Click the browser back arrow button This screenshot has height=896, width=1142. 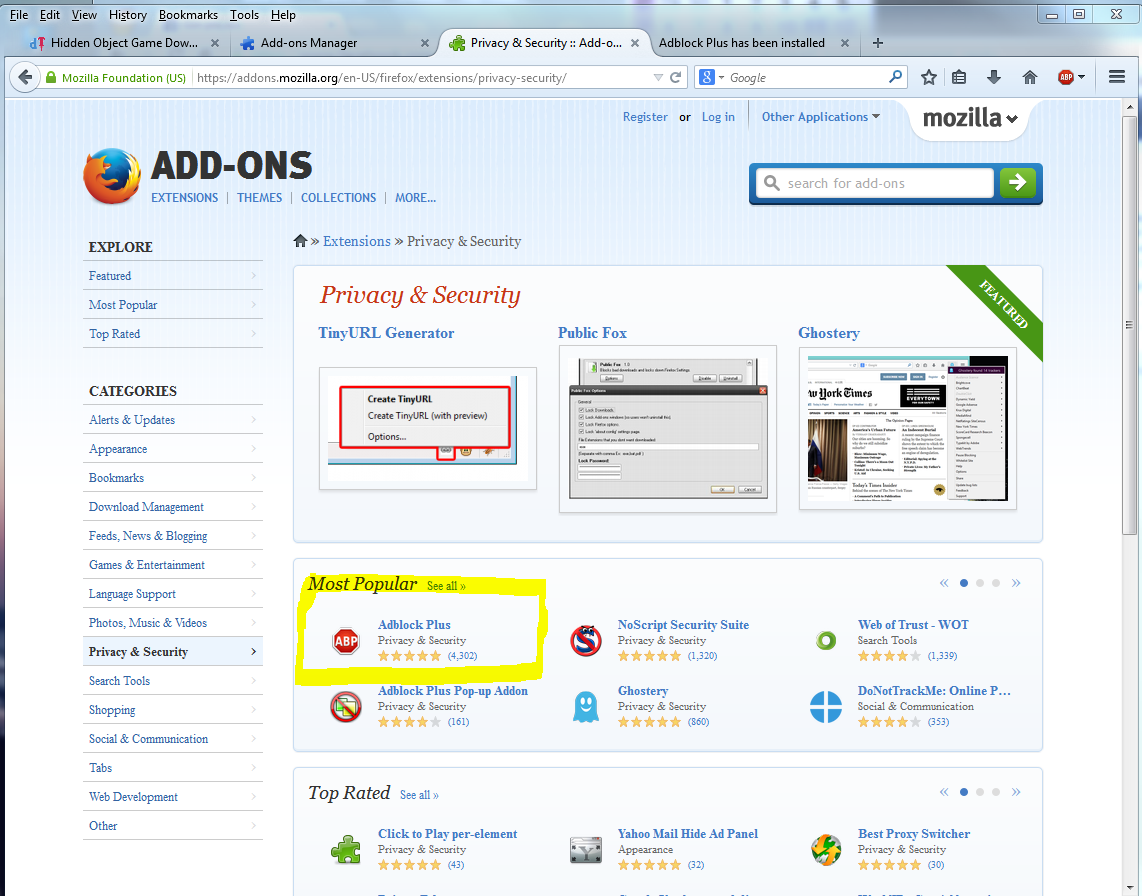coord(25,77)
